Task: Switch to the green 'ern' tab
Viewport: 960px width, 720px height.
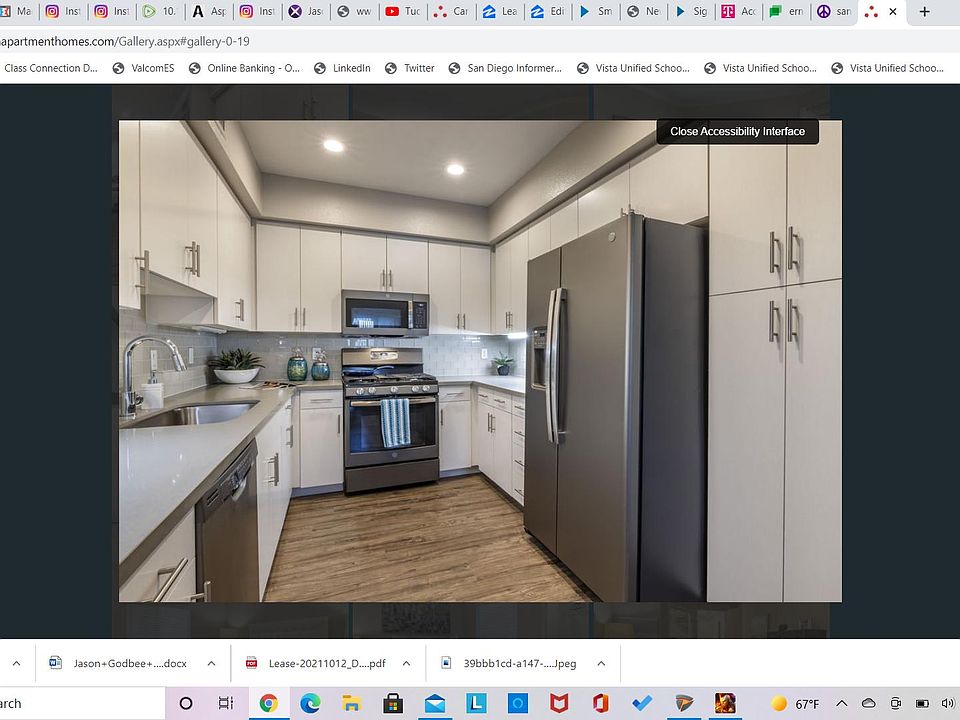Action: [x=786, y=12]
